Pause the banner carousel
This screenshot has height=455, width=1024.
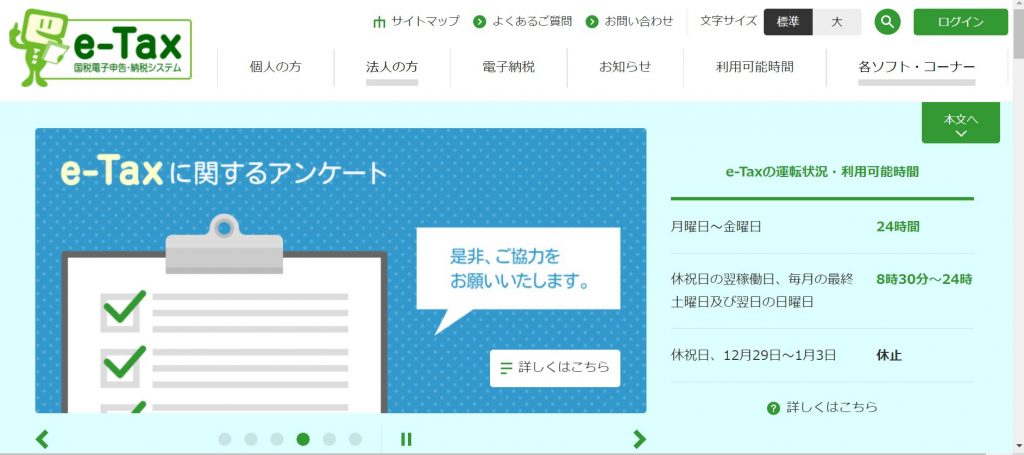(406, 439)
